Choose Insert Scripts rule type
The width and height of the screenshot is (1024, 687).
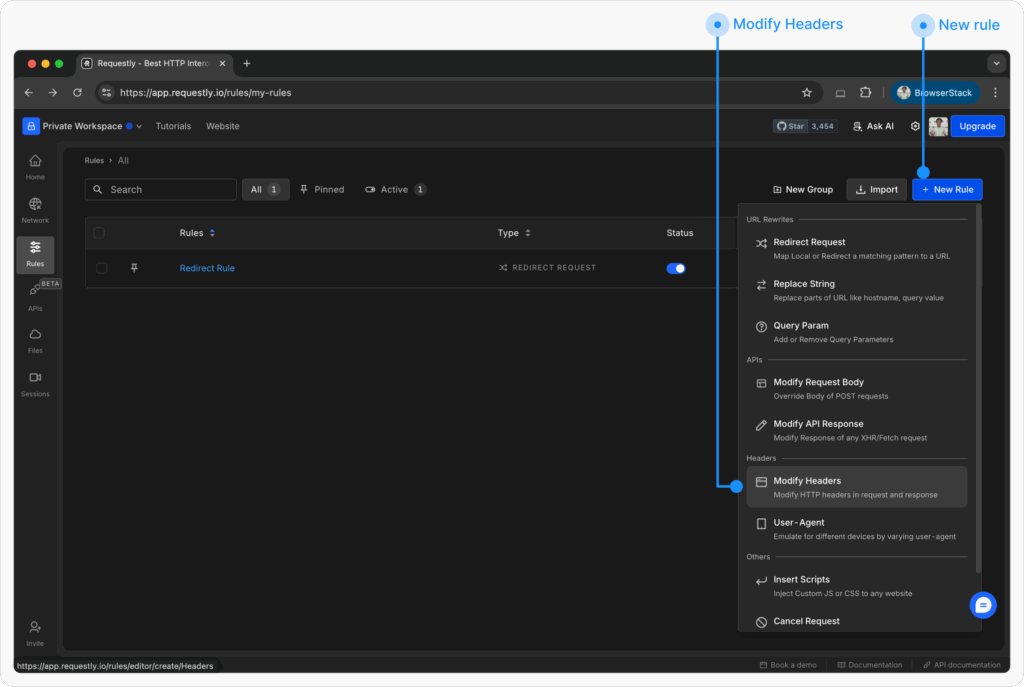[857, 586]
